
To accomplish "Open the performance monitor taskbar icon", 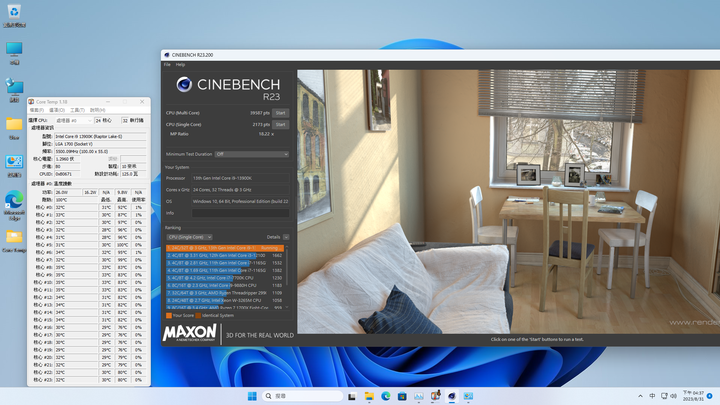I will 419,396.
